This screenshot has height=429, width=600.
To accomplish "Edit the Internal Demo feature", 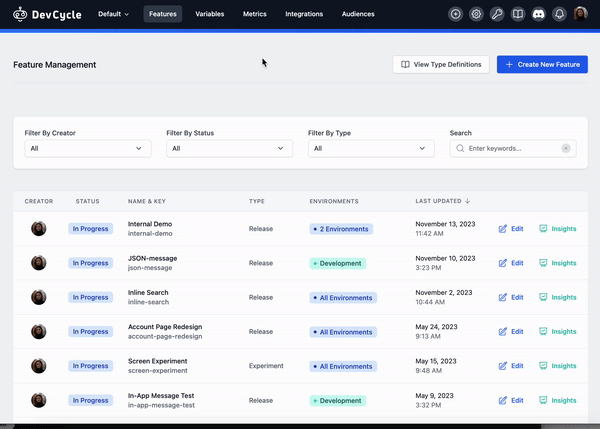I will coord(511,229).
